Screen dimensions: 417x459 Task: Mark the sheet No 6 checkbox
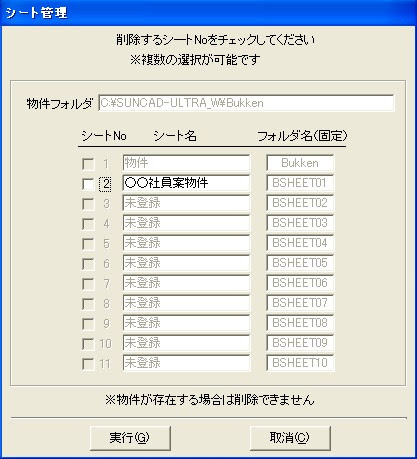coord(88,264)
